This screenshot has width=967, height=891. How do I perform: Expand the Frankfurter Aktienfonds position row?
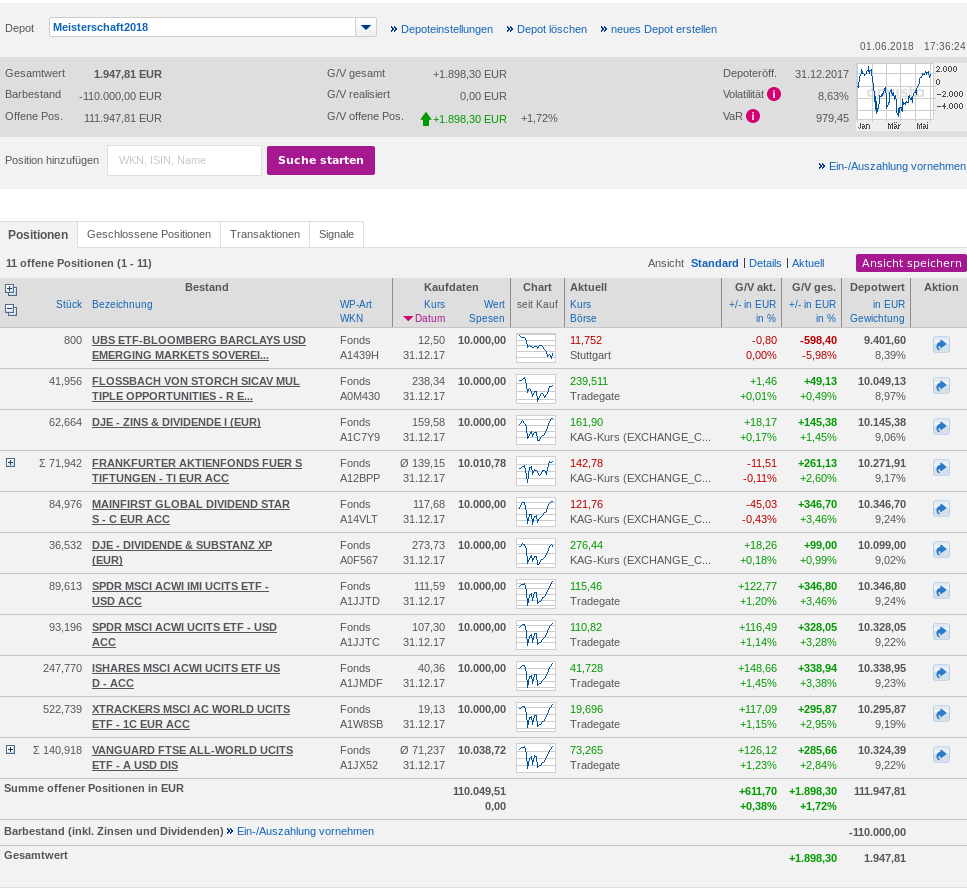[11, 462]
